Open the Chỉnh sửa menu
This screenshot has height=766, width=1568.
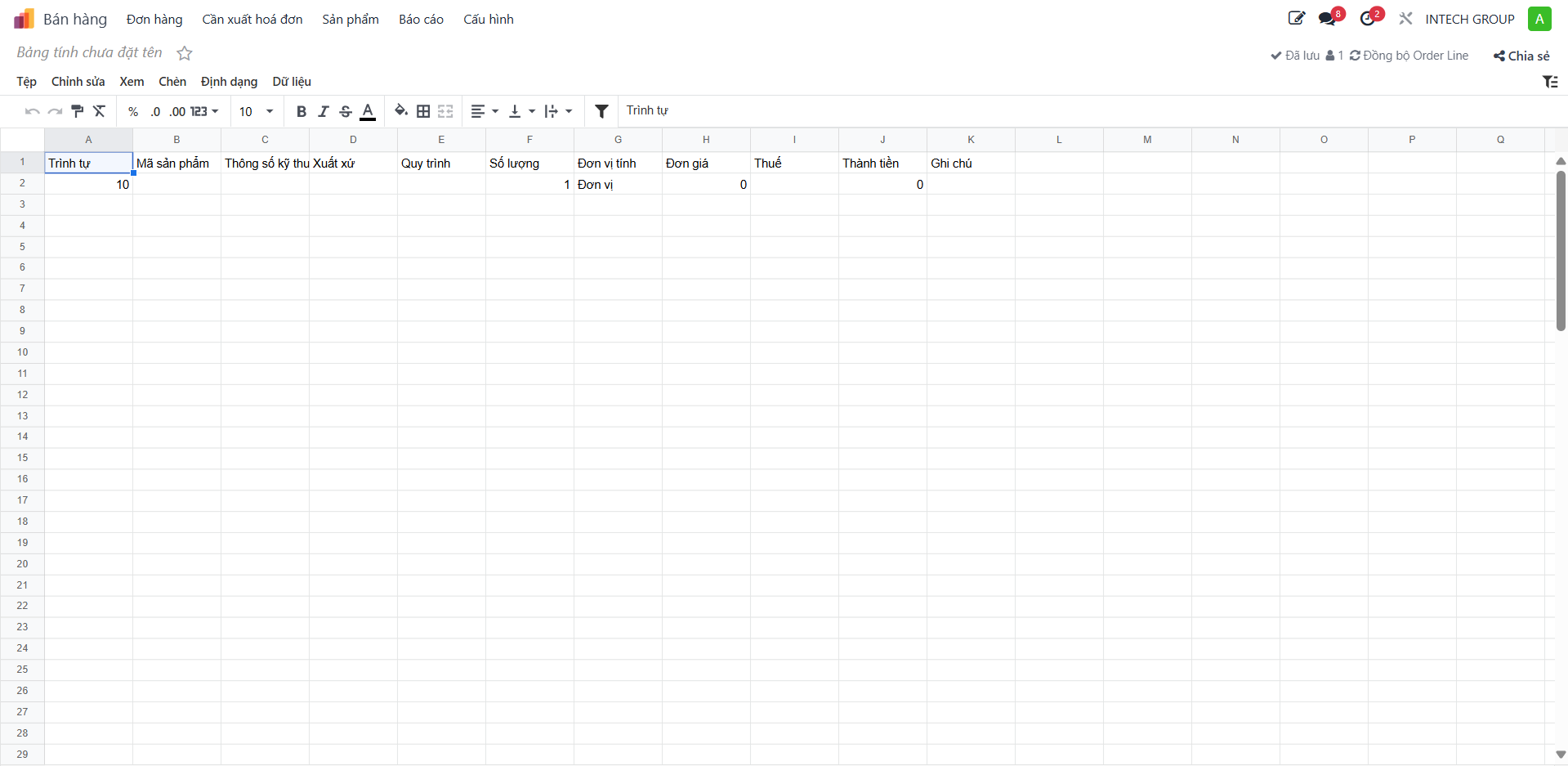tap(78, 82)
